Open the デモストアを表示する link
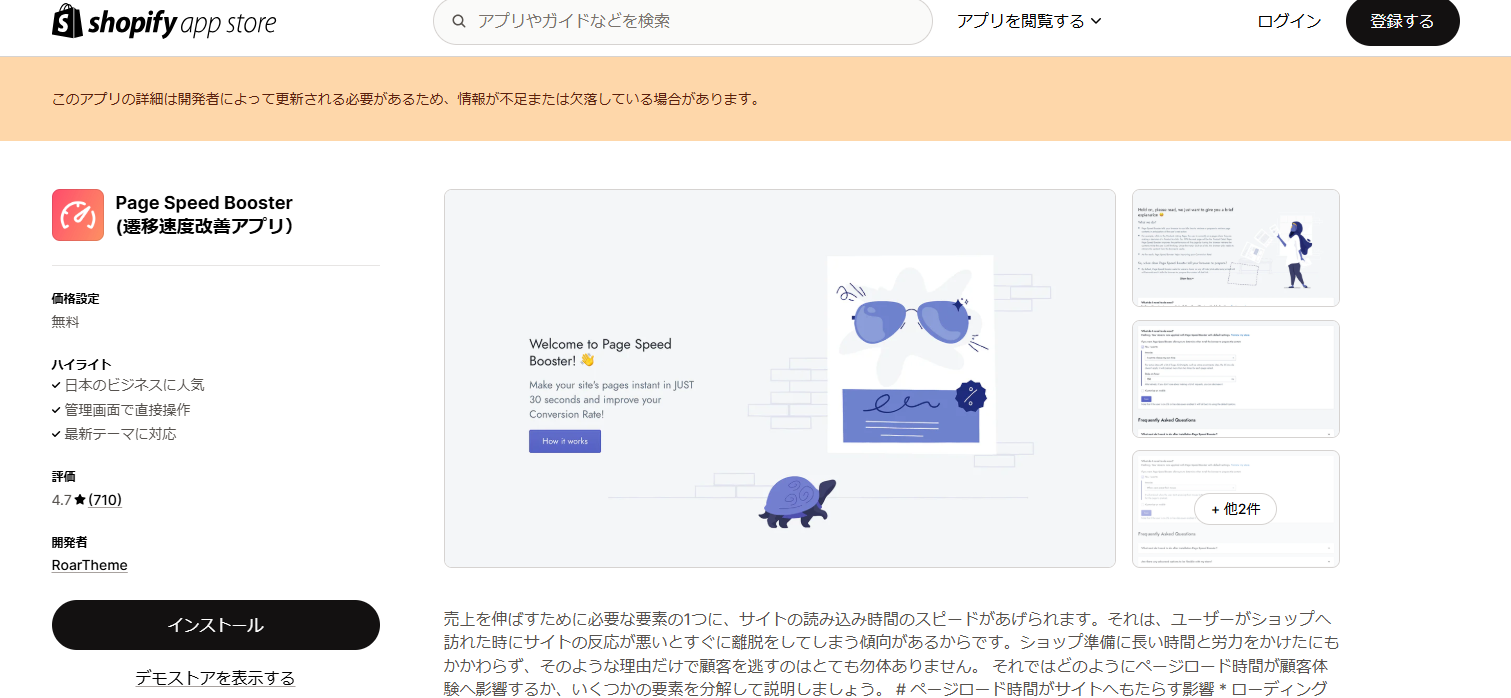 click(x=216, y=678)
